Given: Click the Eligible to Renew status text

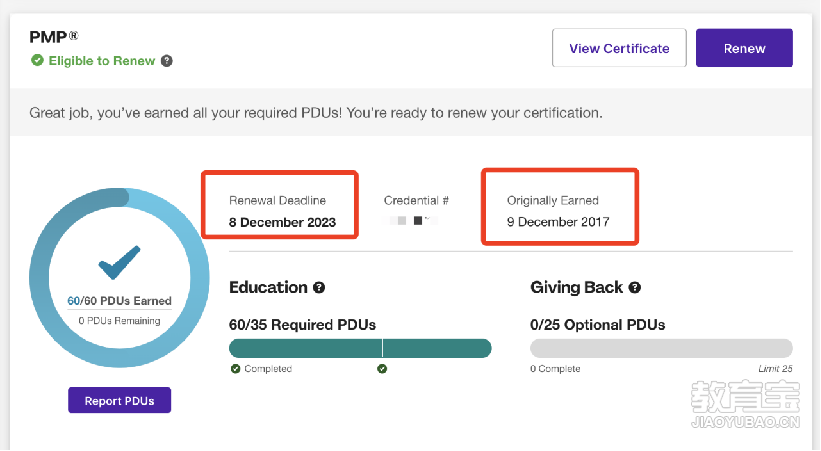Looking at the screenshot, I should (102, 61).
